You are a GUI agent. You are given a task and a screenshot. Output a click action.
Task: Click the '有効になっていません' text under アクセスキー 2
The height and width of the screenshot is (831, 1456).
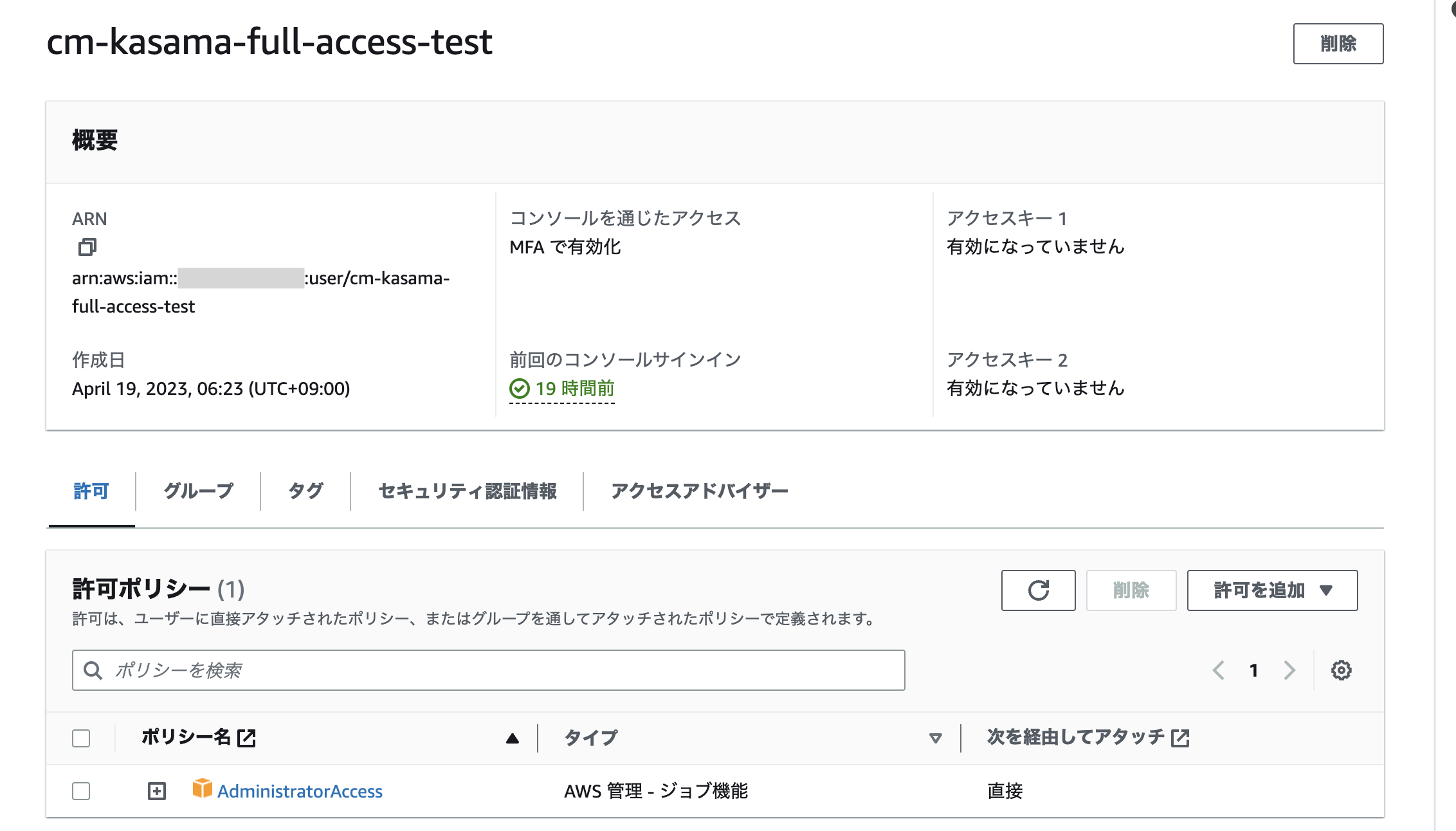coord(1035,388)
